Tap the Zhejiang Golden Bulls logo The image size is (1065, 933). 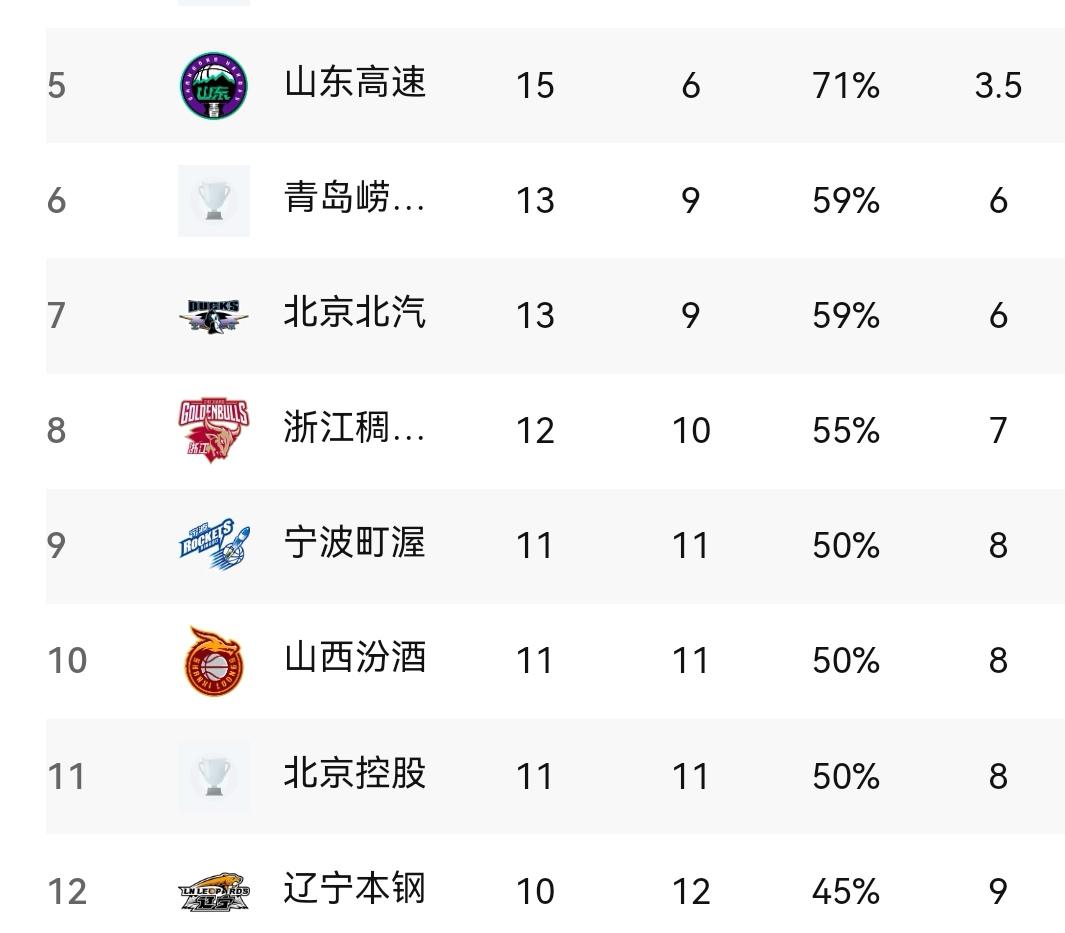[214, 431]
